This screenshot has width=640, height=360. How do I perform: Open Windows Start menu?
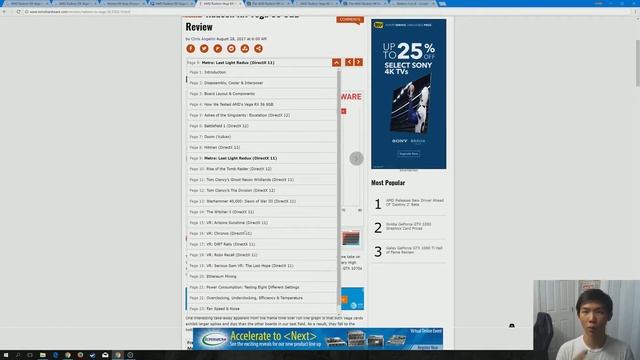[5, 355]
